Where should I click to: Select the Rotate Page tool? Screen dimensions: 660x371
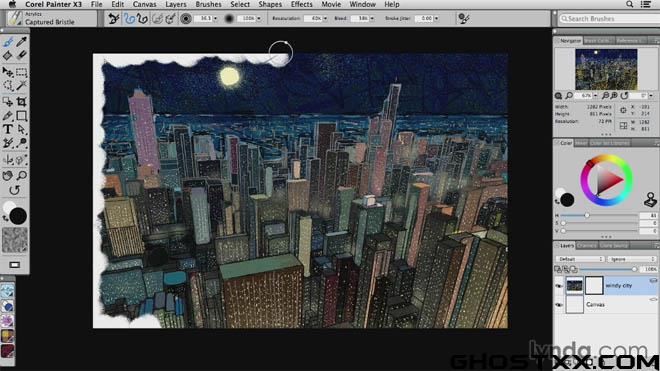(x=14, y=190)
